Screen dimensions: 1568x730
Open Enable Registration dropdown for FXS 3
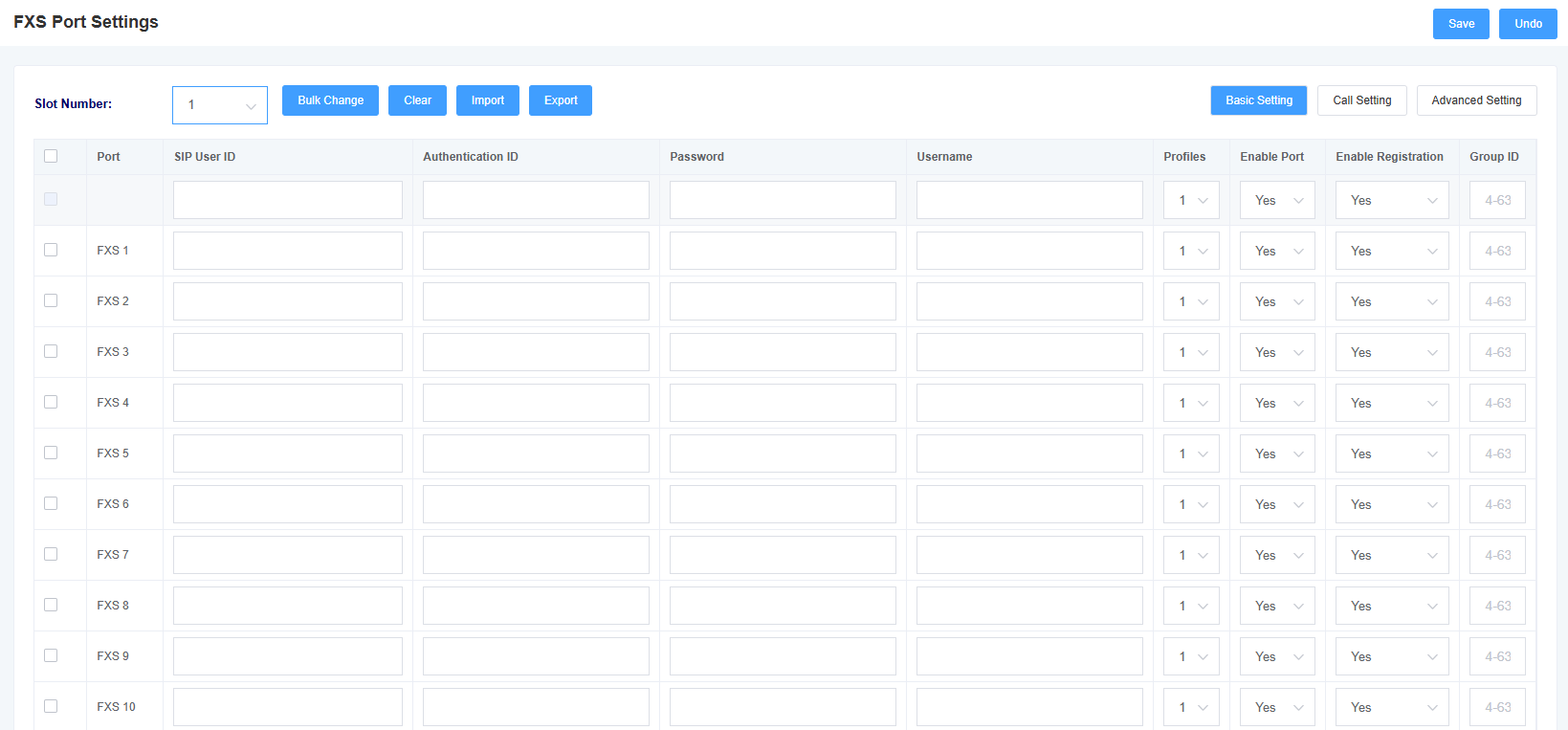1392,352
